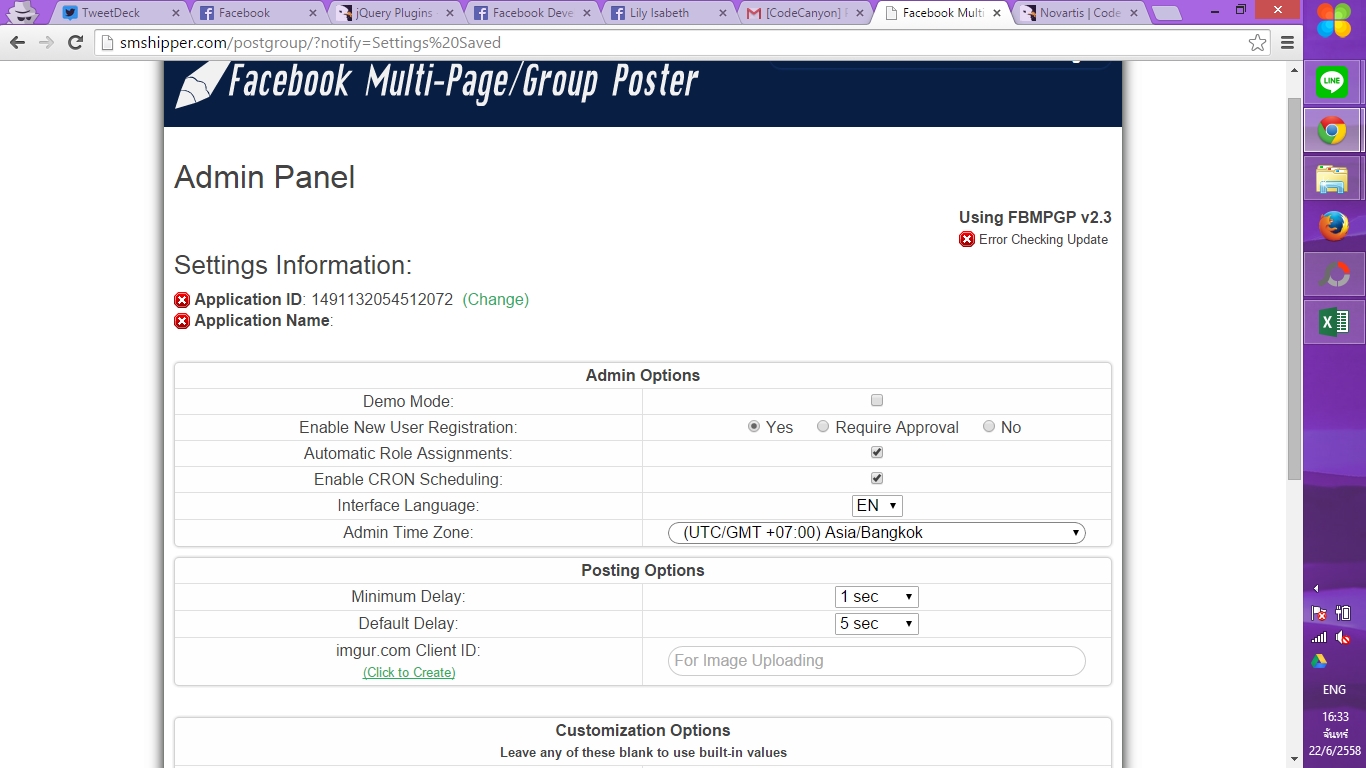Select the Require Approval radio option
Image resolution: width=1366 pixels, height=768 pixels.
[823, 426]
